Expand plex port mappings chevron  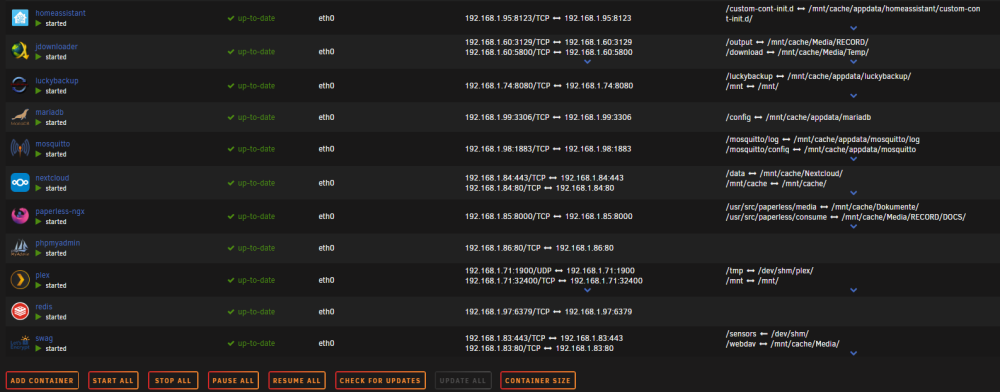(x=588, y=290)
